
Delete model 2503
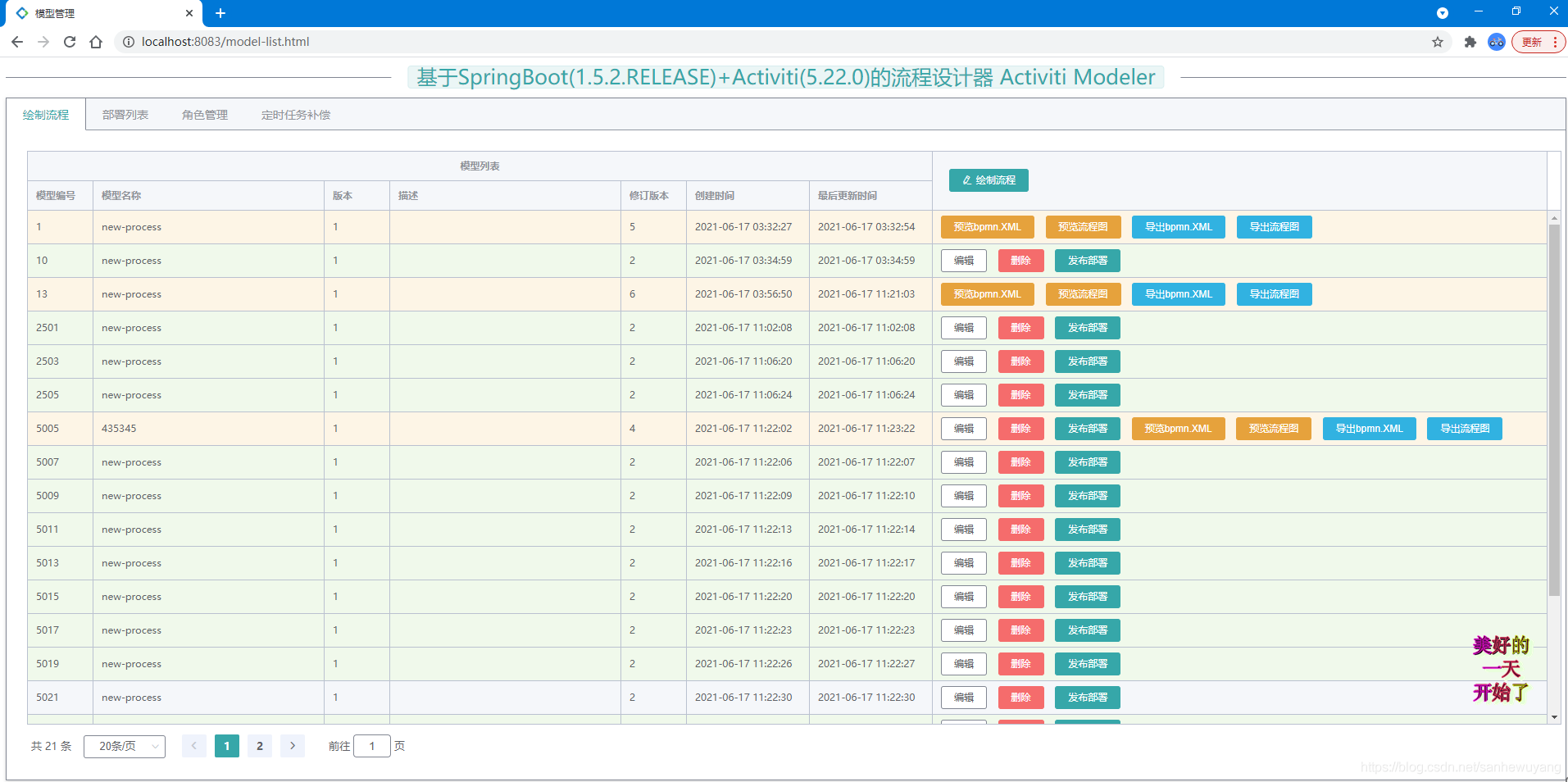click(1020, 361)
